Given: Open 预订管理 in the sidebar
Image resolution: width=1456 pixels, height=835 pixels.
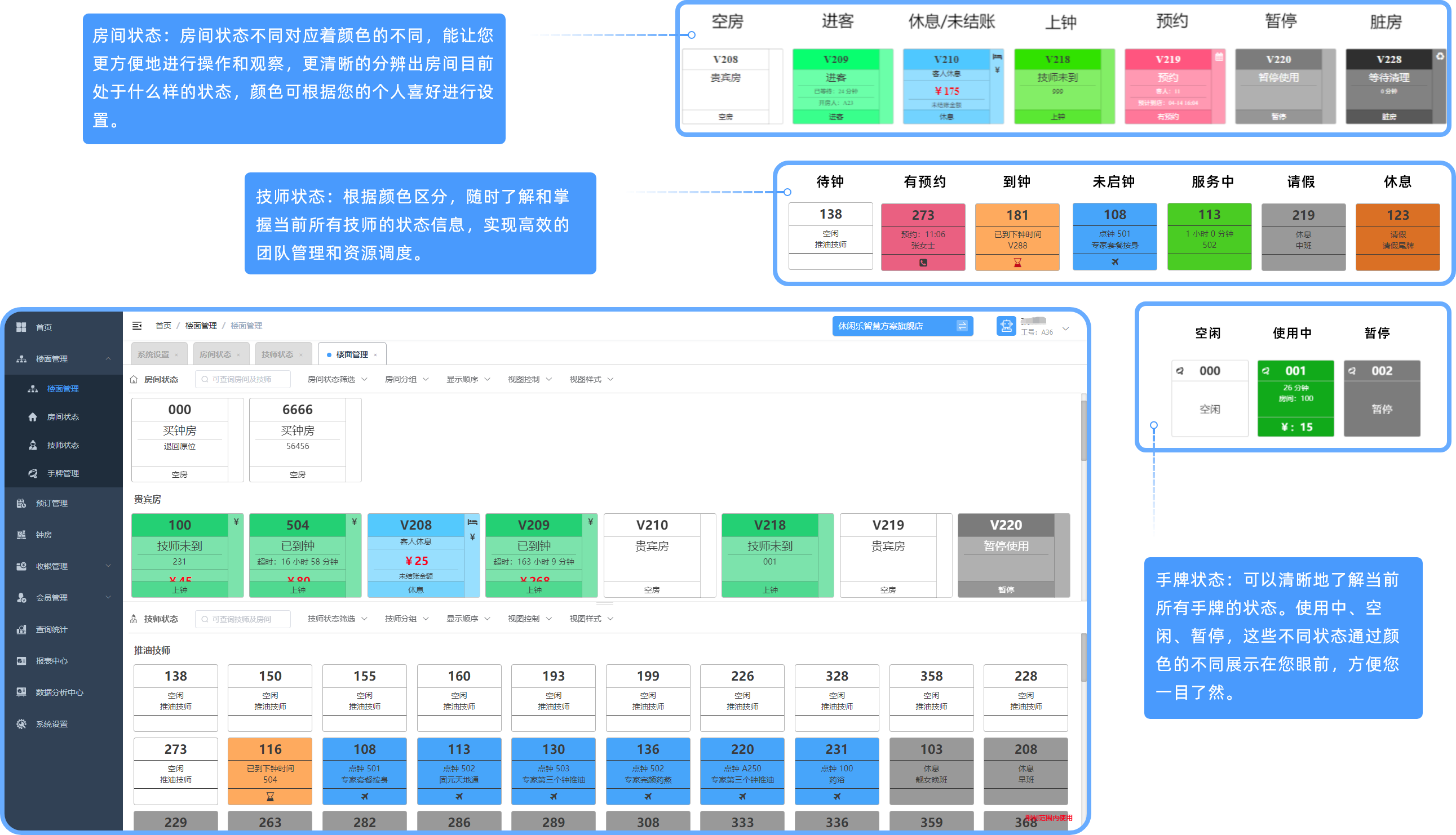Looking at the screenshot, I should coord(51,503).
